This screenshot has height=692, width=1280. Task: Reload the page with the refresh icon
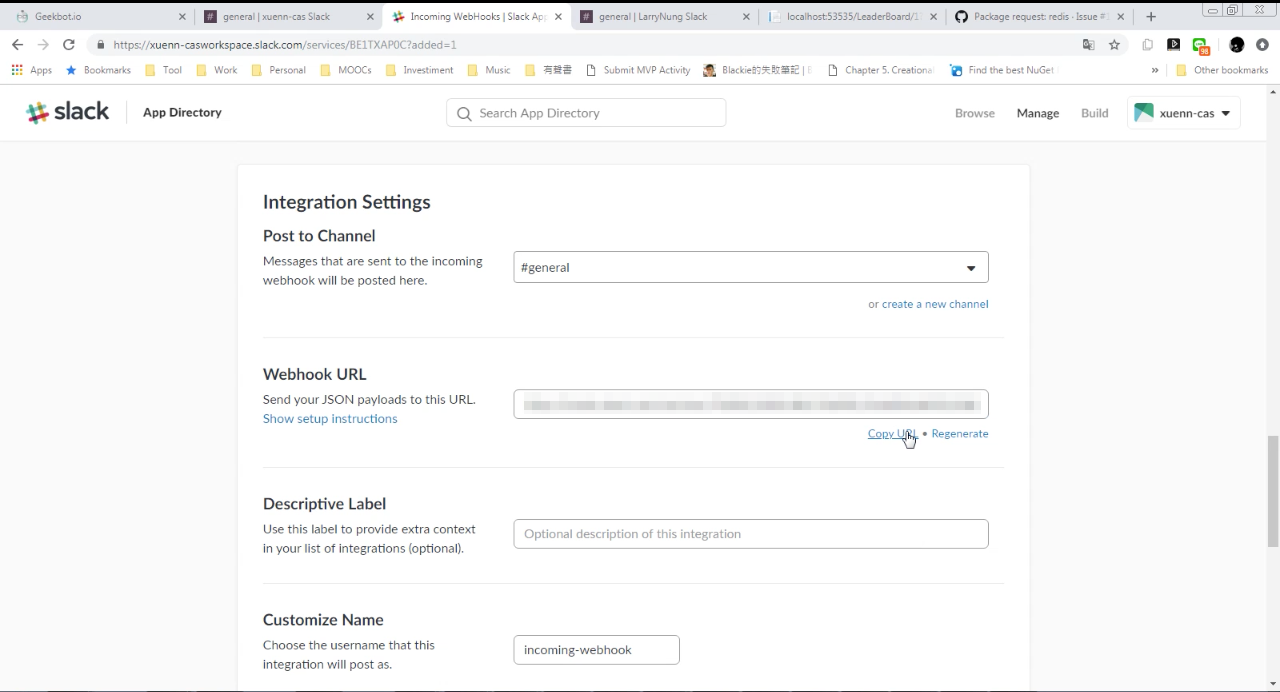(x=69, y=45)
